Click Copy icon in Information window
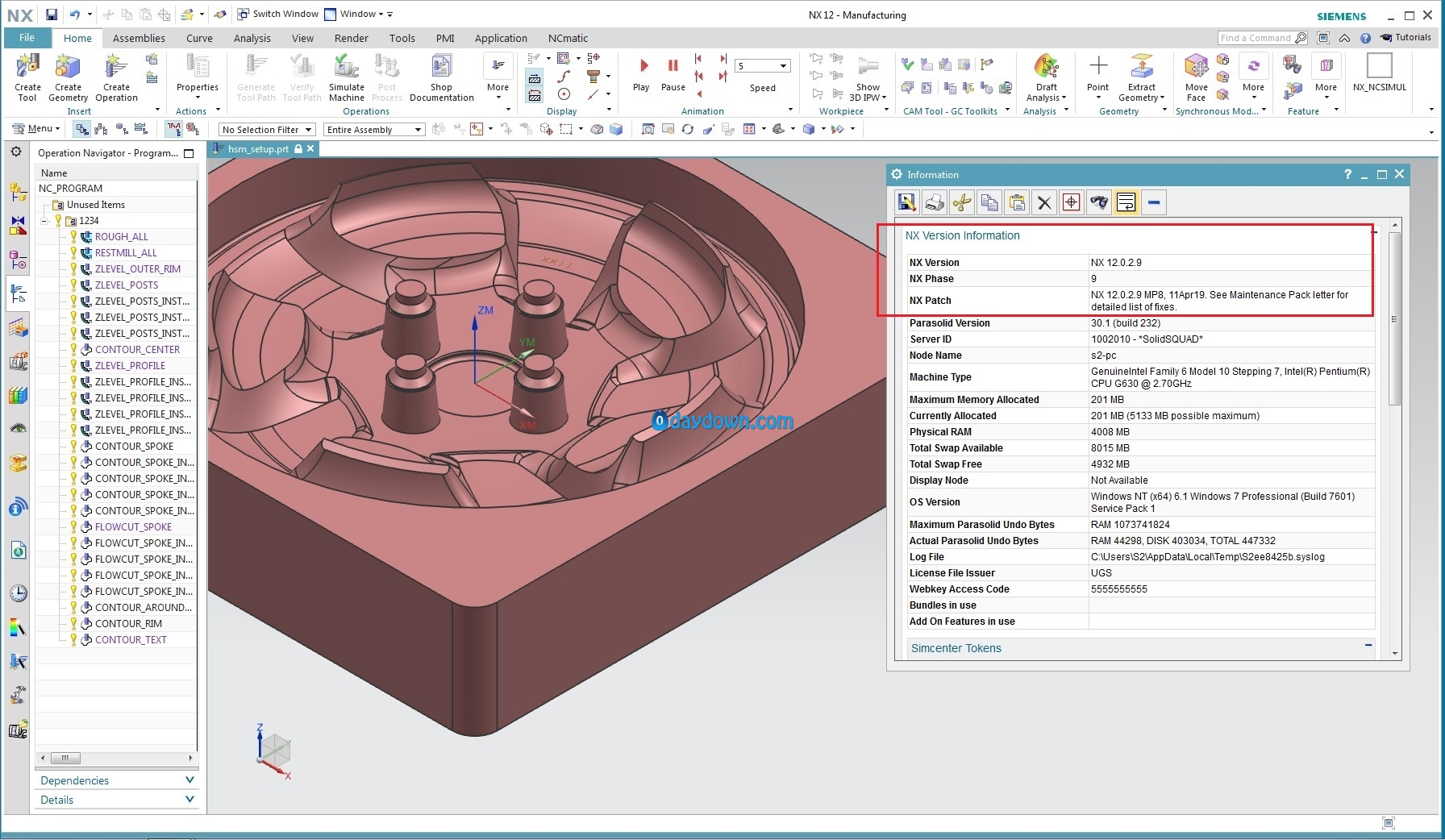The height and width of the screenshot is (840, 1445). 989,202
